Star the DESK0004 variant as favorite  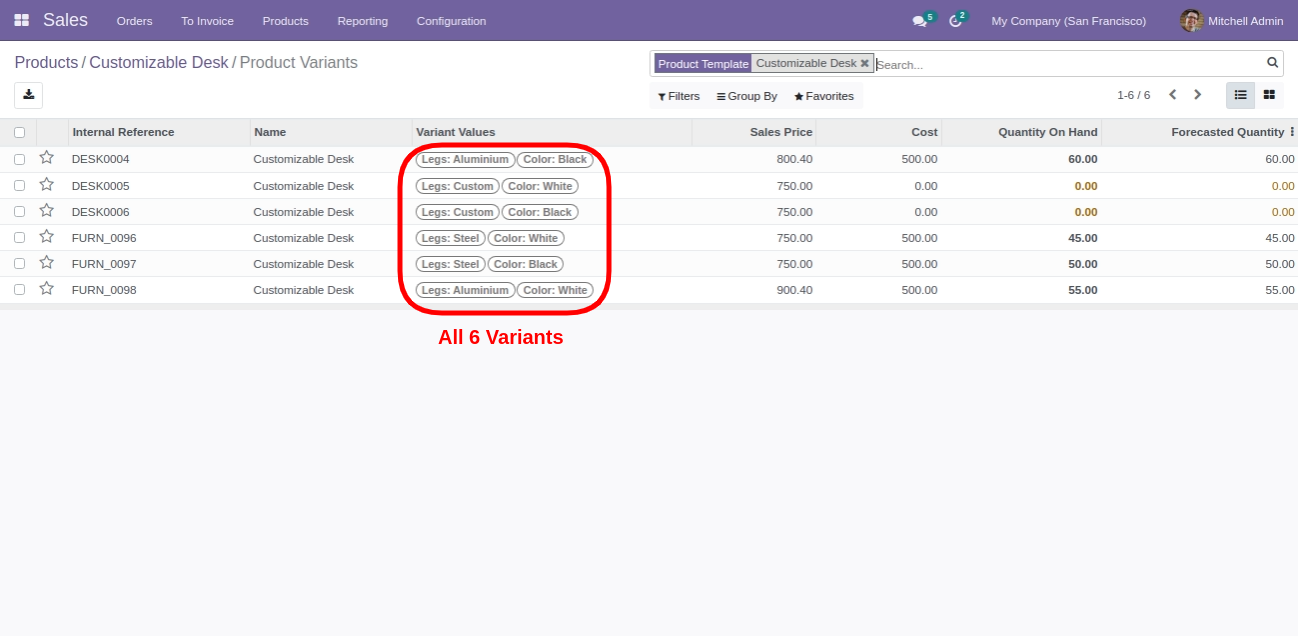46,158
